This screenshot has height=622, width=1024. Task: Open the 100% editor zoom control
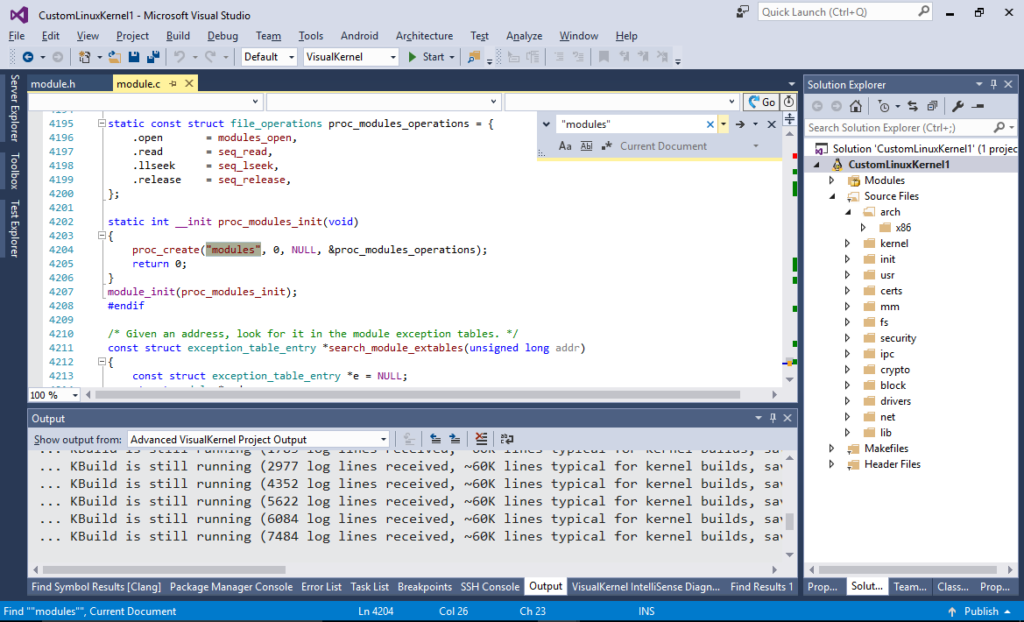pyautogui.click(x=44, y=395)
